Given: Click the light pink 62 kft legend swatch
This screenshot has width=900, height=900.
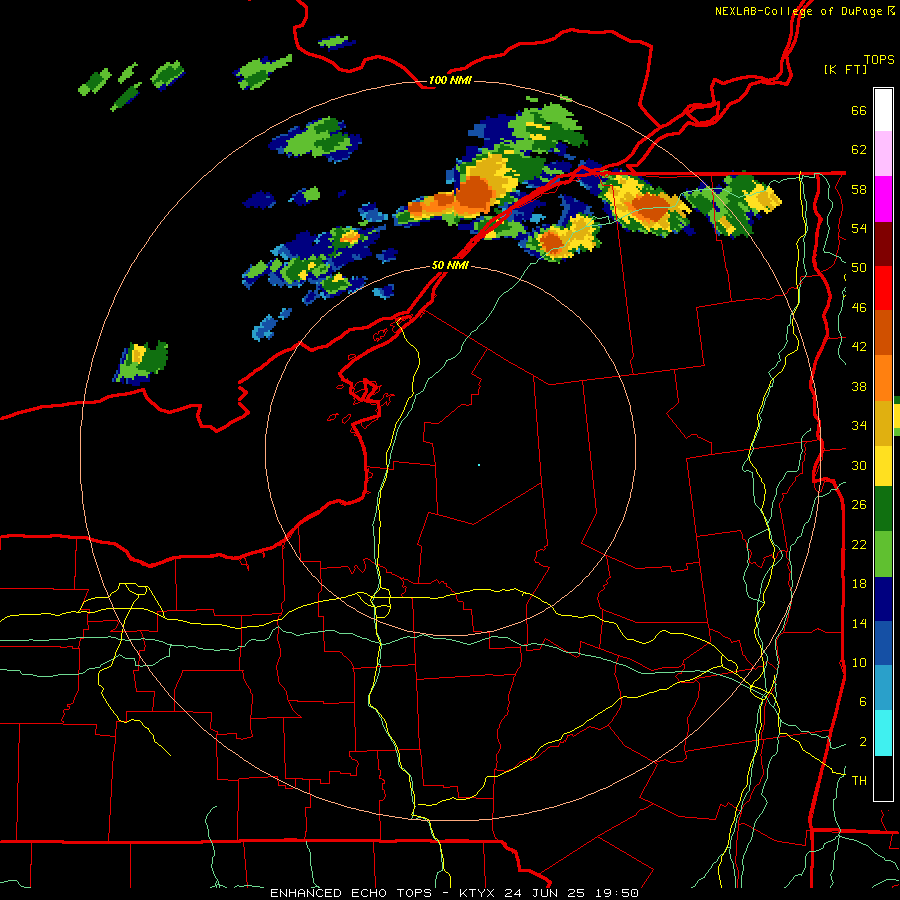Looking at the screenshot, I should tap(883, 153).
